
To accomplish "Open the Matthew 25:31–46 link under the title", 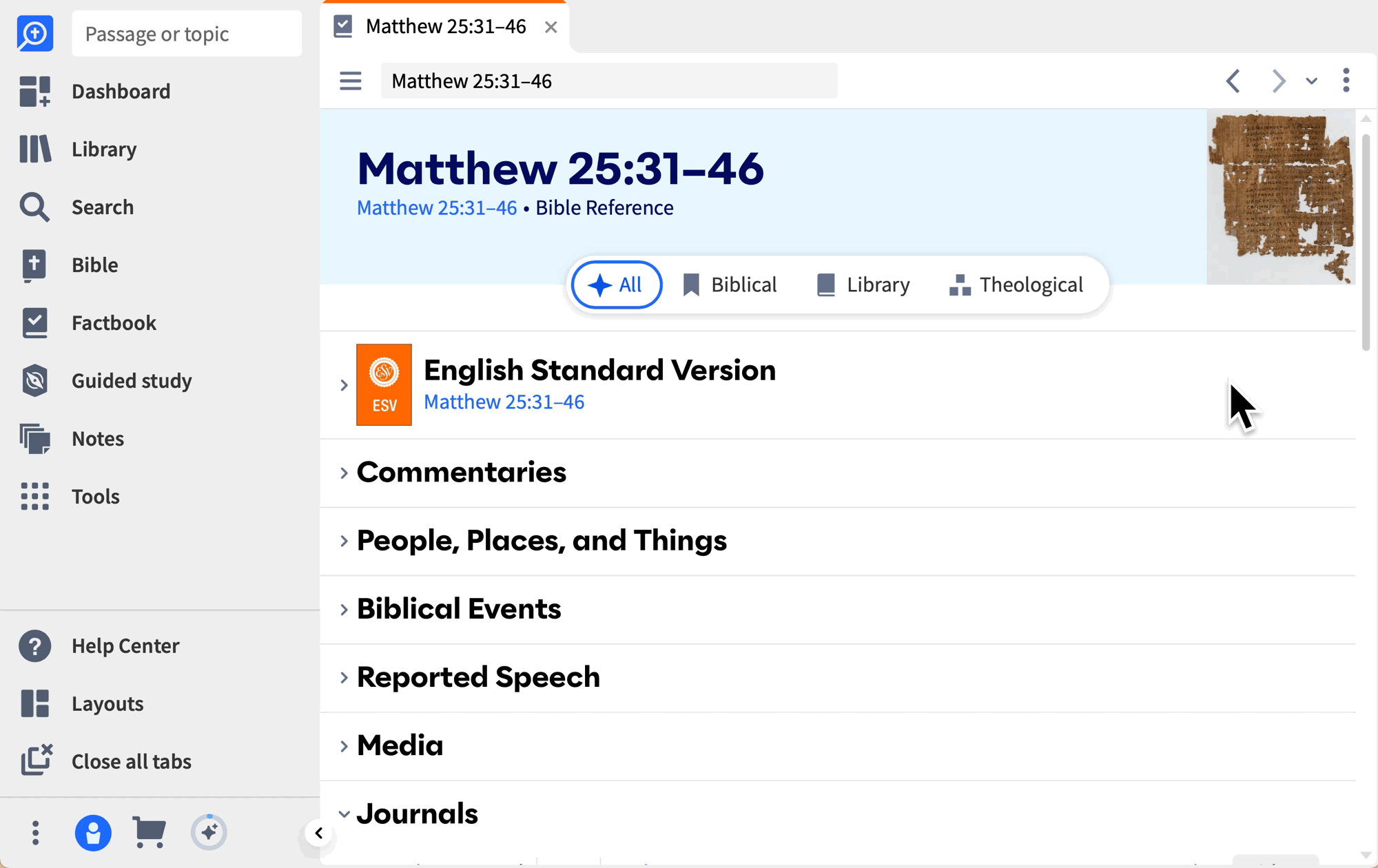I will 437,207.
